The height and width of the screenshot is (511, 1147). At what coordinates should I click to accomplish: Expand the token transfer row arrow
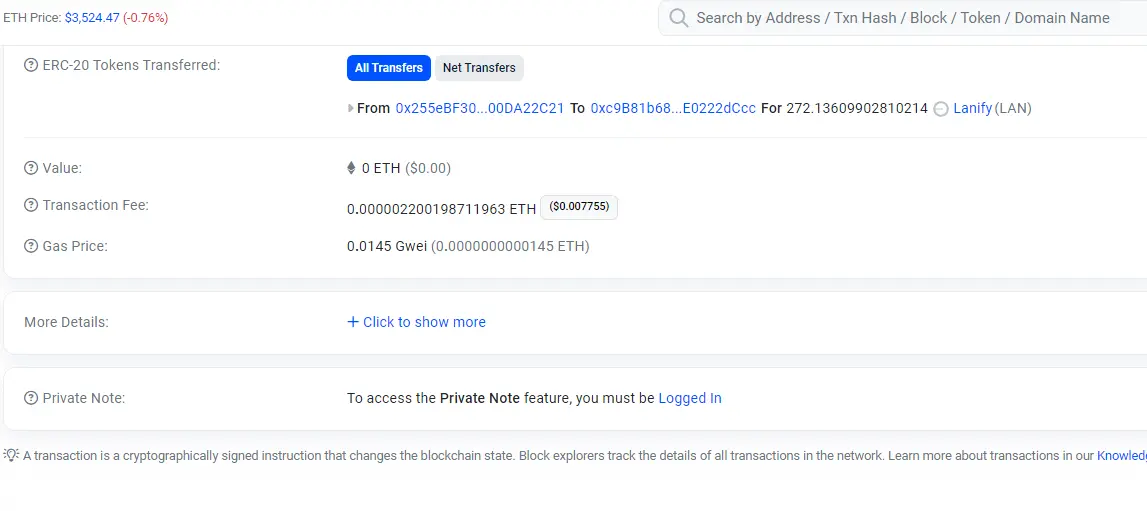coord(350,108)
